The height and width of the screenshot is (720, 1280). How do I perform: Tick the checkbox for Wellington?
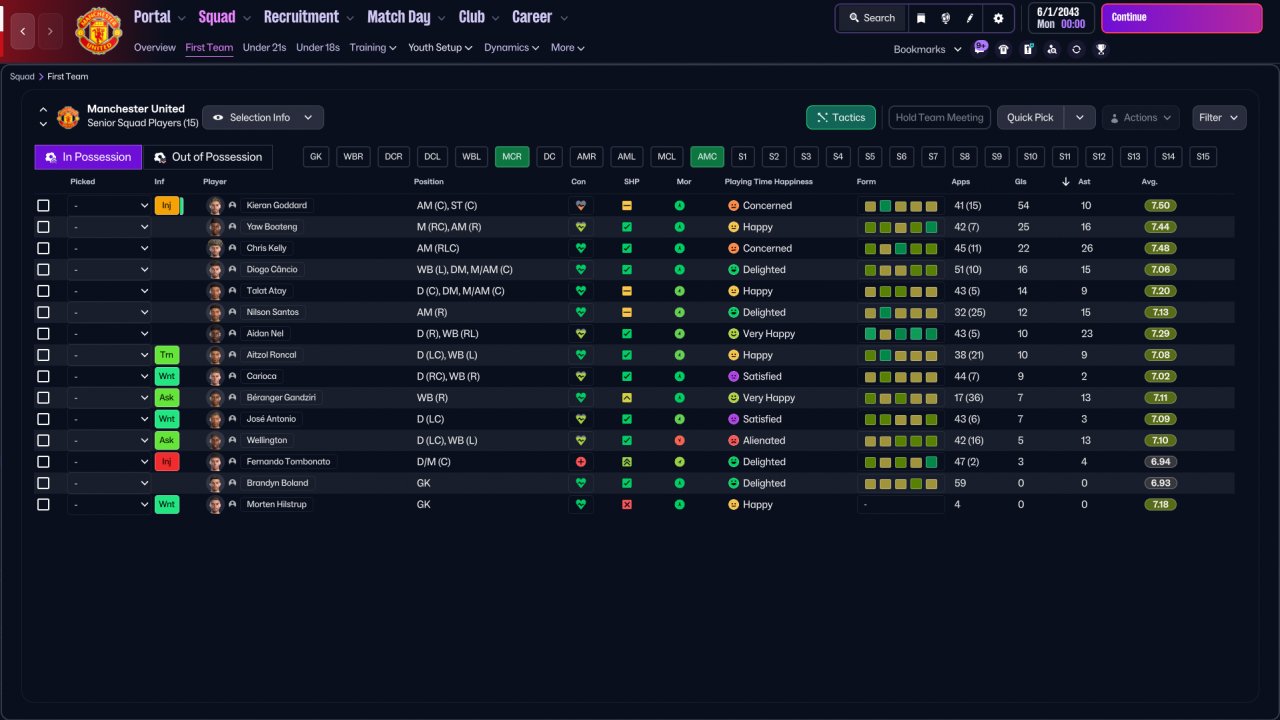tap(43, 441)
